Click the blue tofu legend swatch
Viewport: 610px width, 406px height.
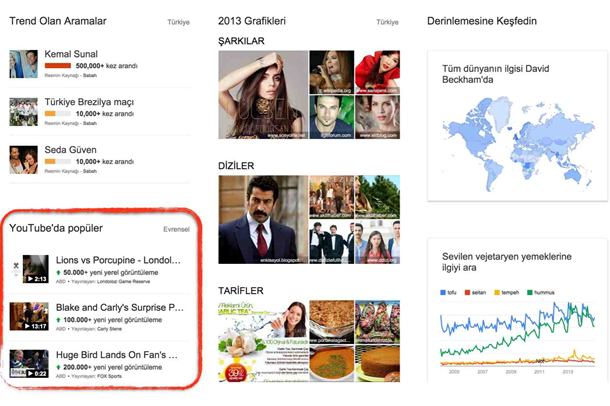pos(442,292)
